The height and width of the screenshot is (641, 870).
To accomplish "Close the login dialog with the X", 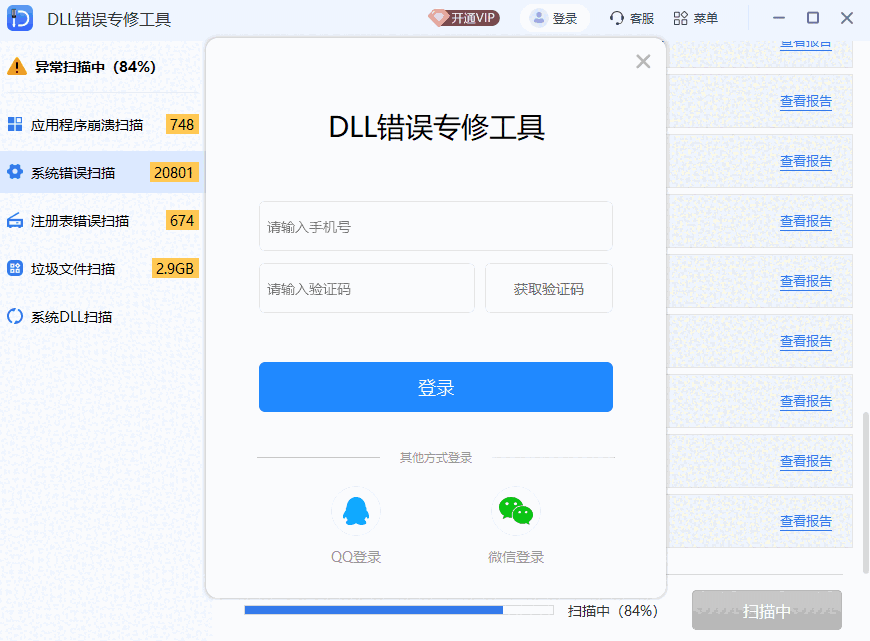I will point(643,61).
